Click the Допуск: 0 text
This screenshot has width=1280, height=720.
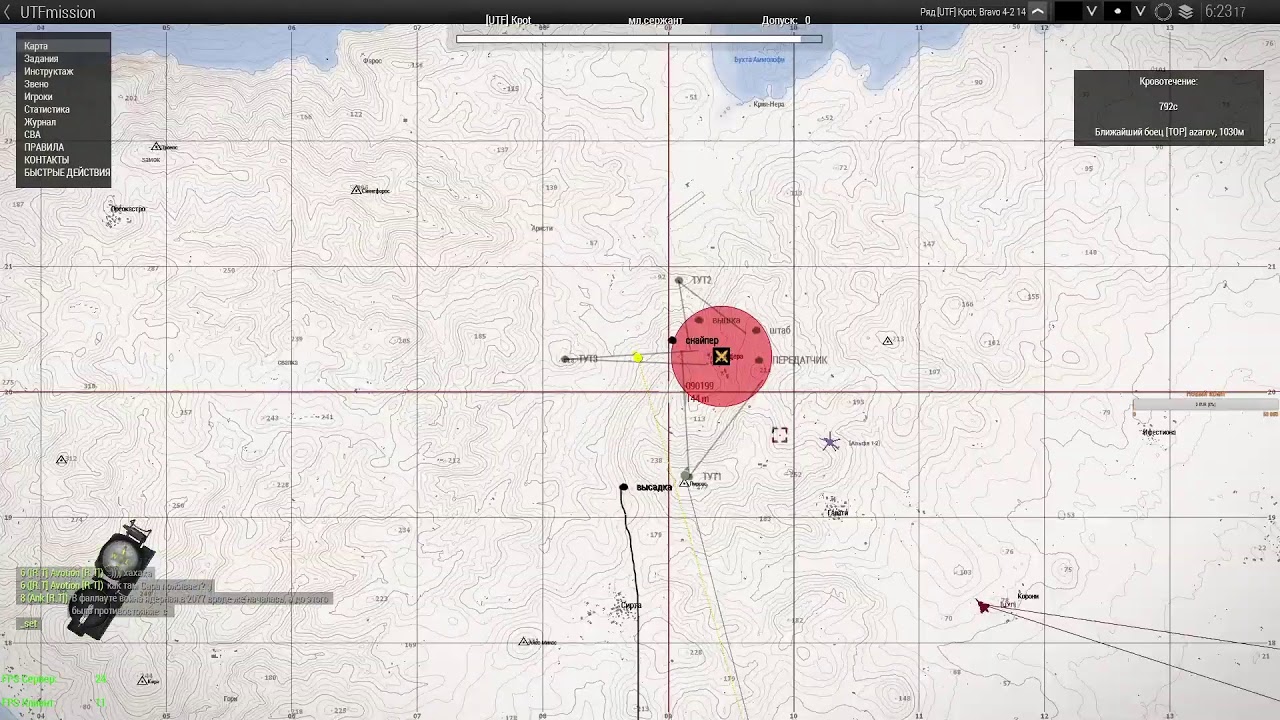pyautogui.click(x=786, y=20)
